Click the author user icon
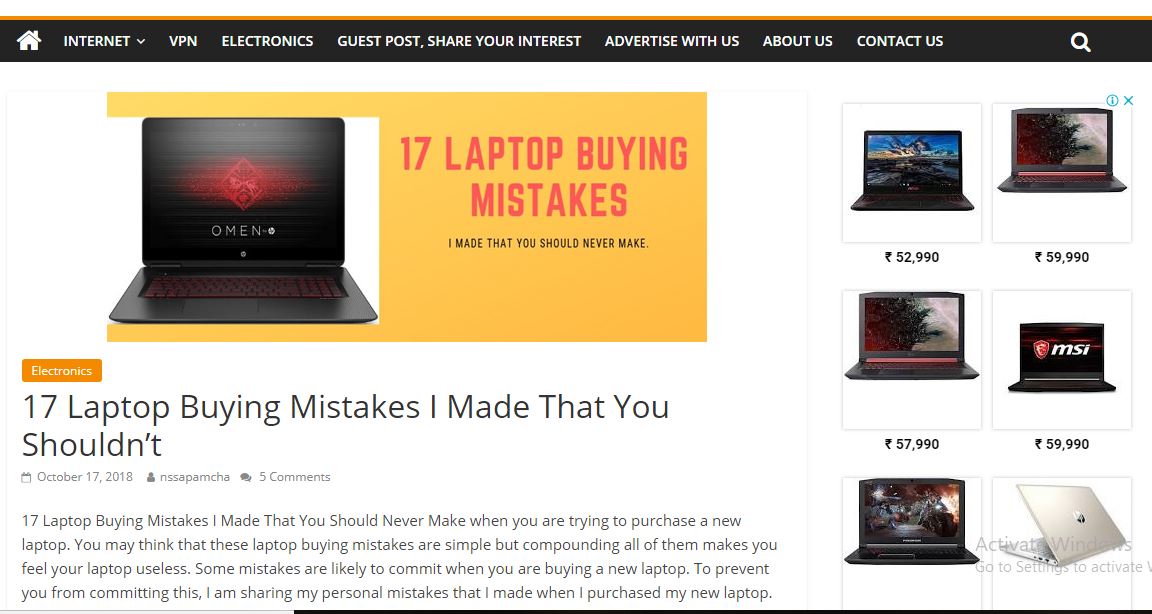This screenshot has width=1152, height=614. (151, 477)
